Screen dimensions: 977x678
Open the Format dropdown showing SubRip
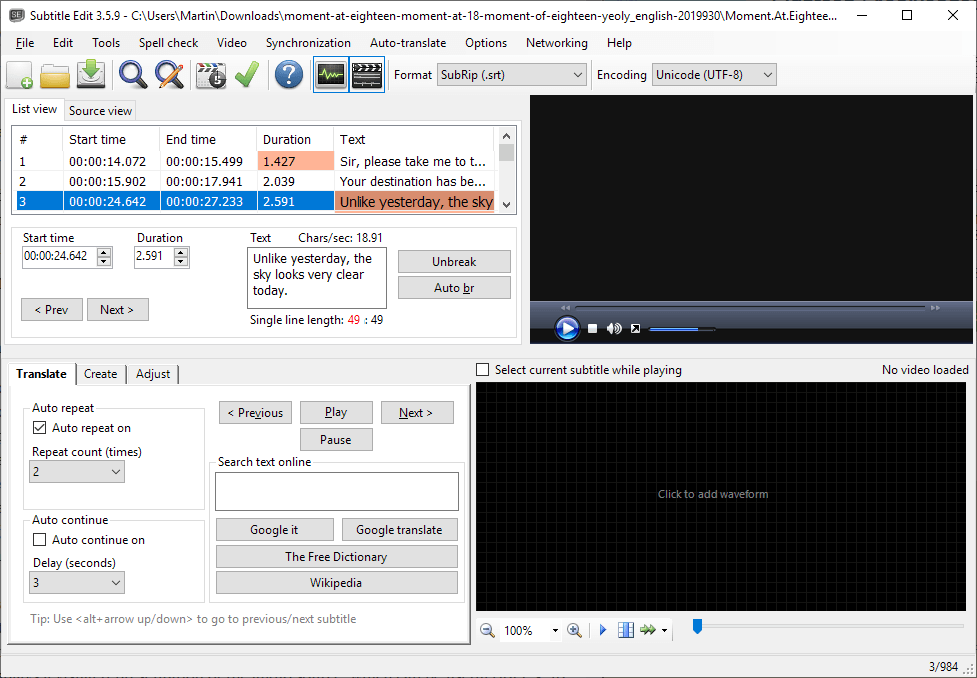pos(511,74)
